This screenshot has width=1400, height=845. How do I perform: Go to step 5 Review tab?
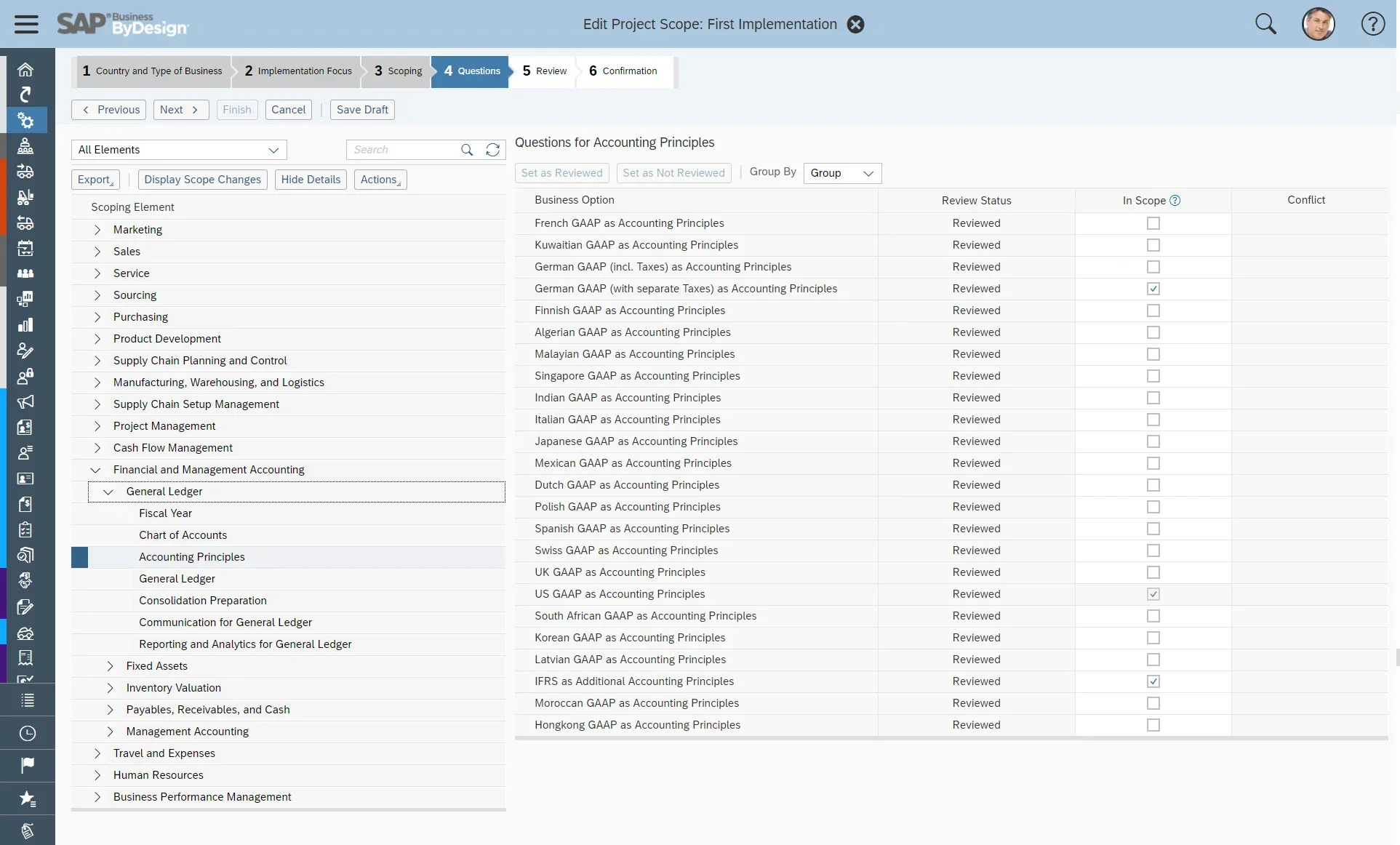pos(544,71)
